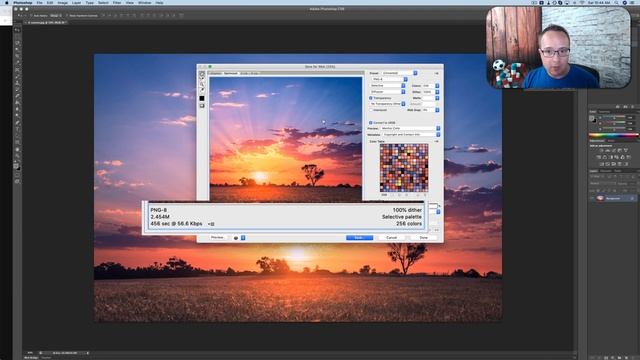Switch to the Original tab in dialog

pyautogui.click(x=215, y=73)
